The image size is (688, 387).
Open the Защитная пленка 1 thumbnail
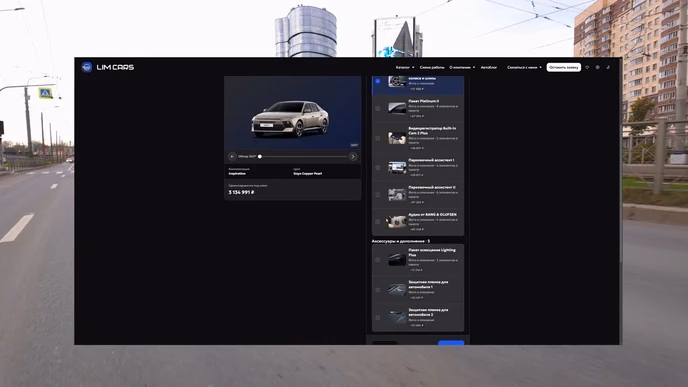coord(397,290)
